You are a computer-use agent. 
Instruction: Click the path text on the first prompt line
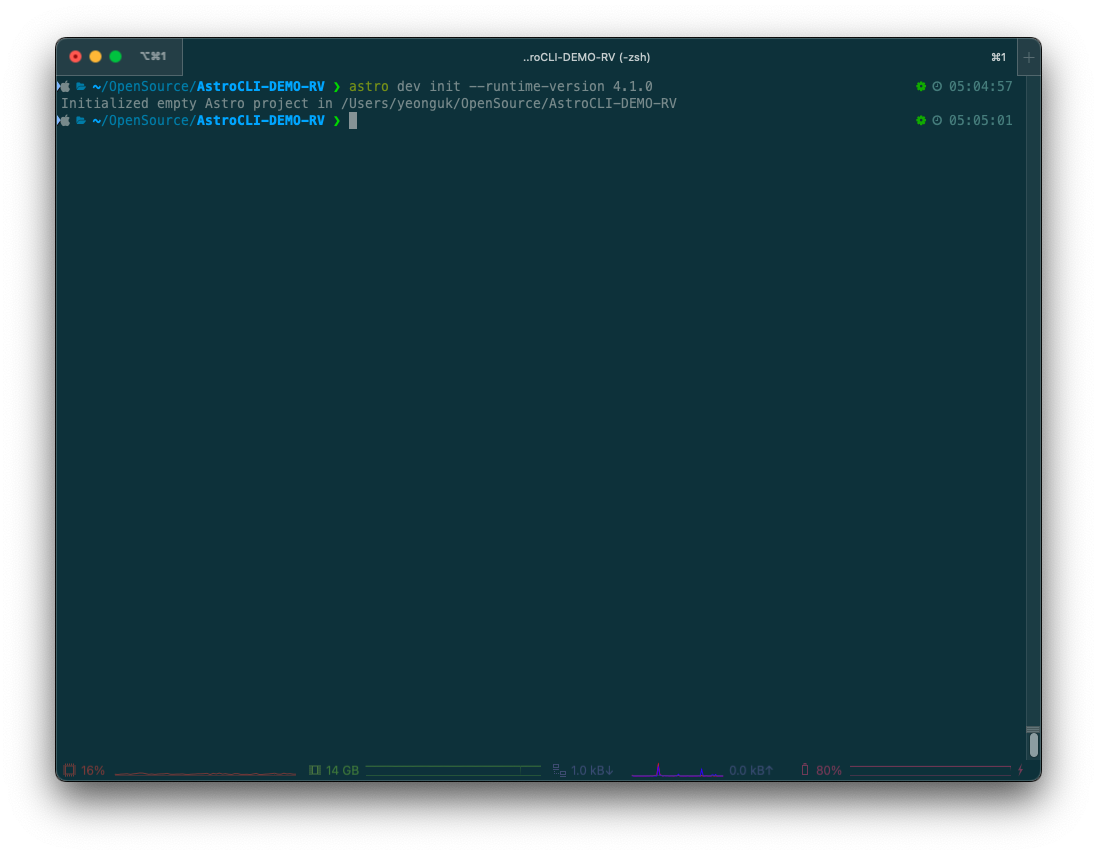coord(208,87)
